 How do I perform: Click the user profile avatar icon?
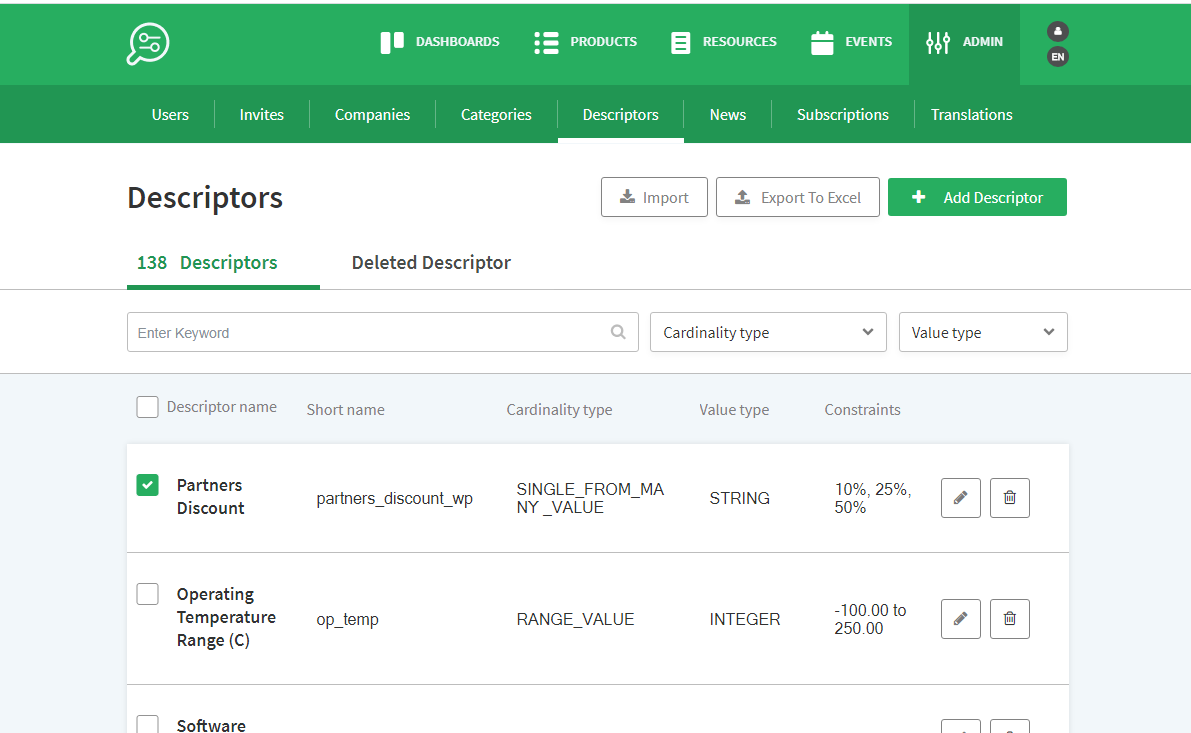(1058, 31)
